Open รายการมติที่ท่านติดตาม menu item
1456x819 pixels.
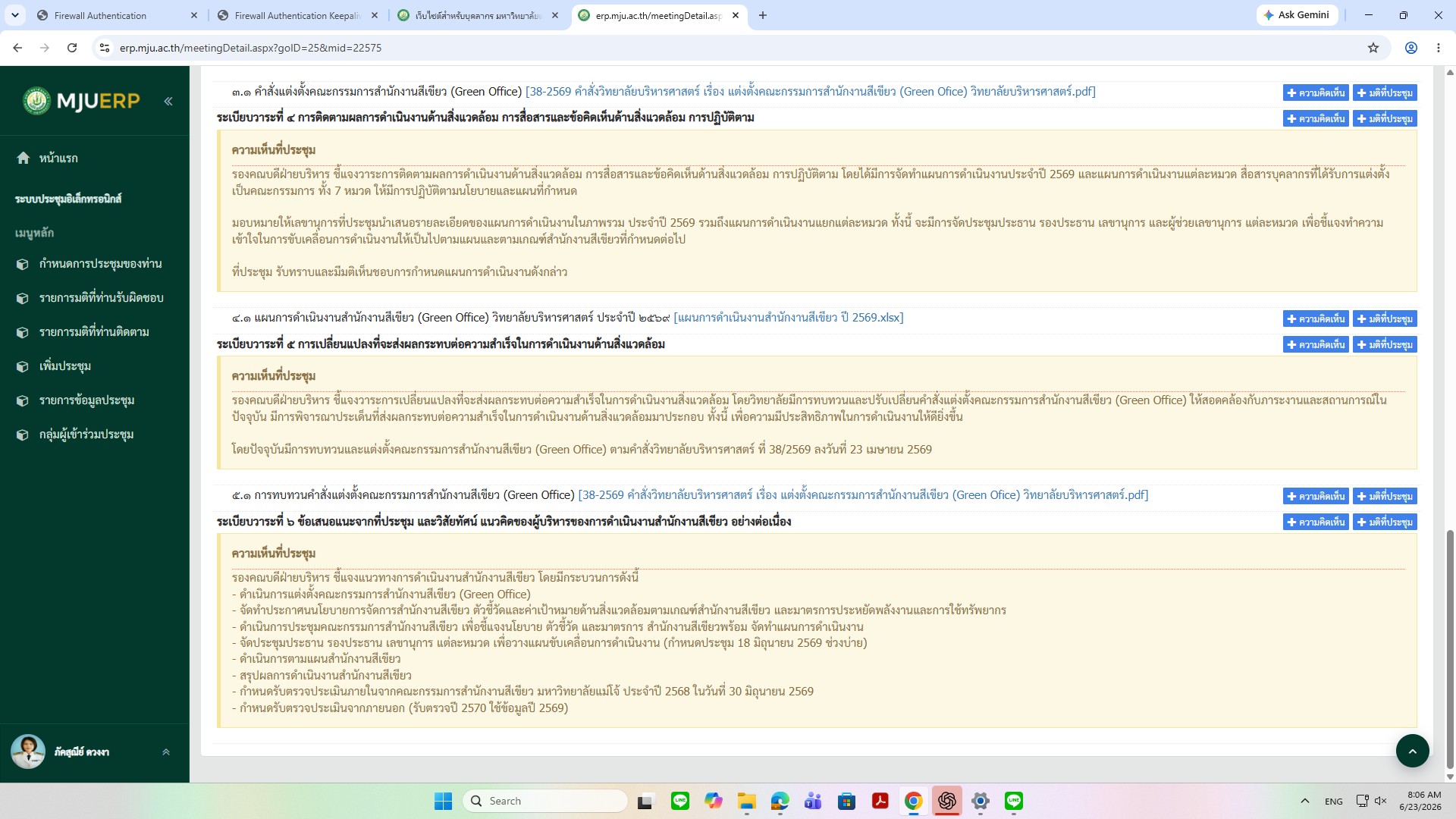pos(94,332)
